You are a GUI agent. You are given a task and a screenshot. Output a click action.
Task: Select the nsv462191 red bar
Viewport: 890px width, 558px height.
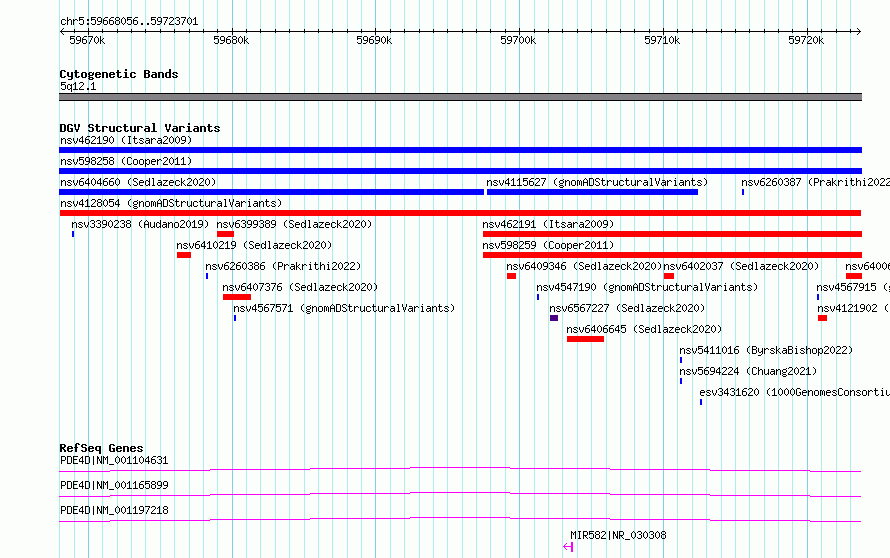click(x=672, y=234)
